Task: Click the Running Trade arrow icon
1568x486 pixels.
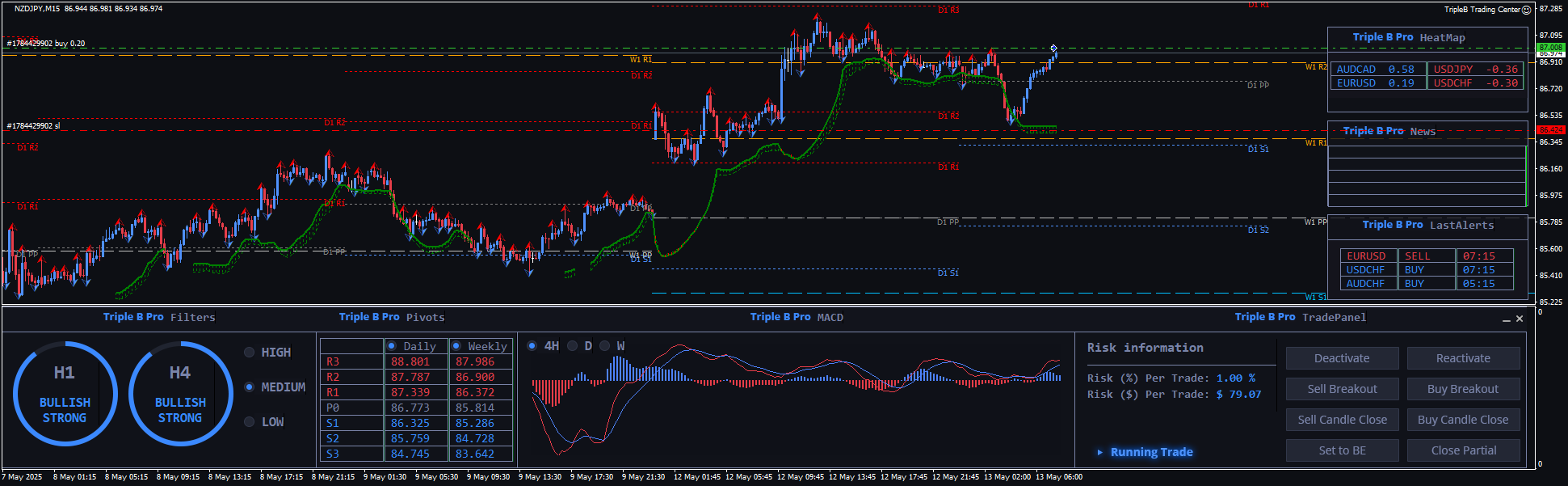Action: pos(1099,452)
